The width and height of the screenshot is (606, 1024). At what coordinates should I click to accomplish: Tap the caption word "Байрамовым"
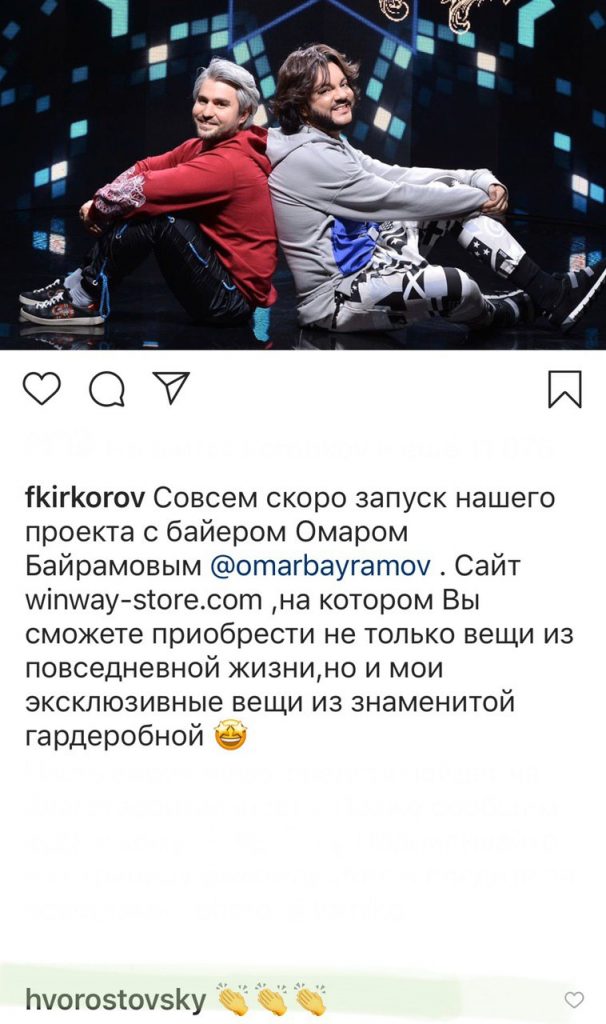click(114, 567)
